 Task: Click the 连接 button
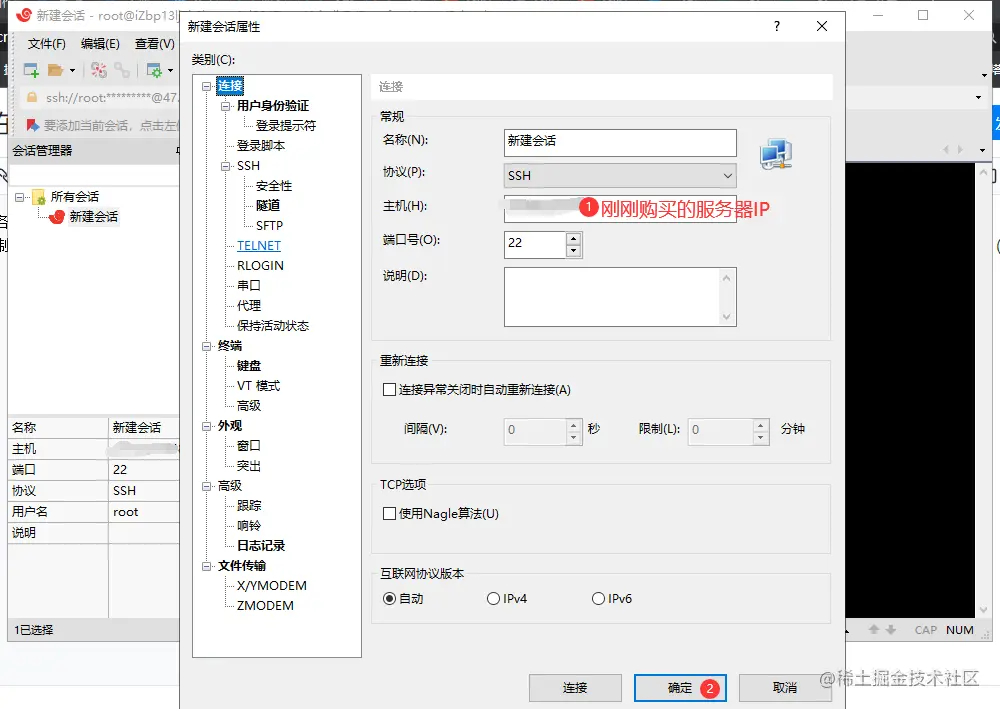pyautogui.click(x=575, y=688)
